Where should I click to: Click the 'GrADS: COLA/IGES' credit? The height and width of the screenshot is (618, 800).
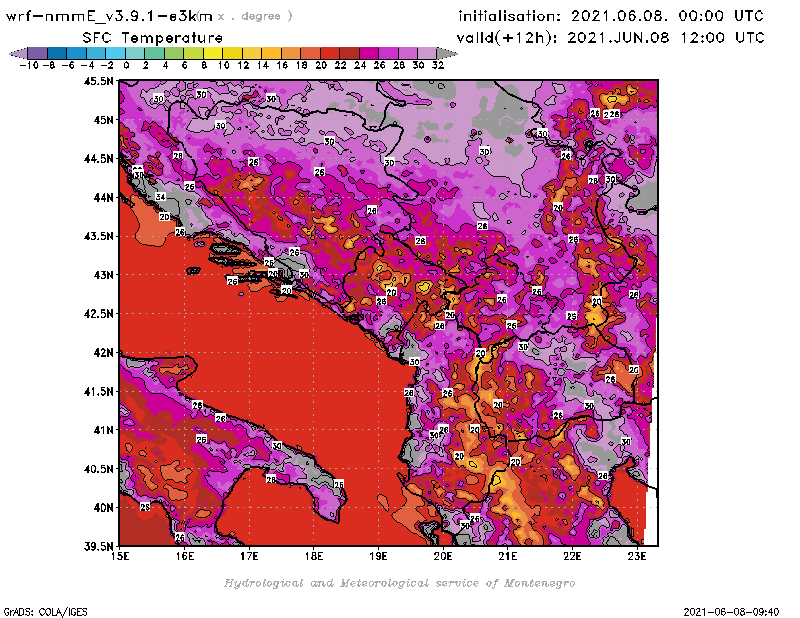point(45,611)
